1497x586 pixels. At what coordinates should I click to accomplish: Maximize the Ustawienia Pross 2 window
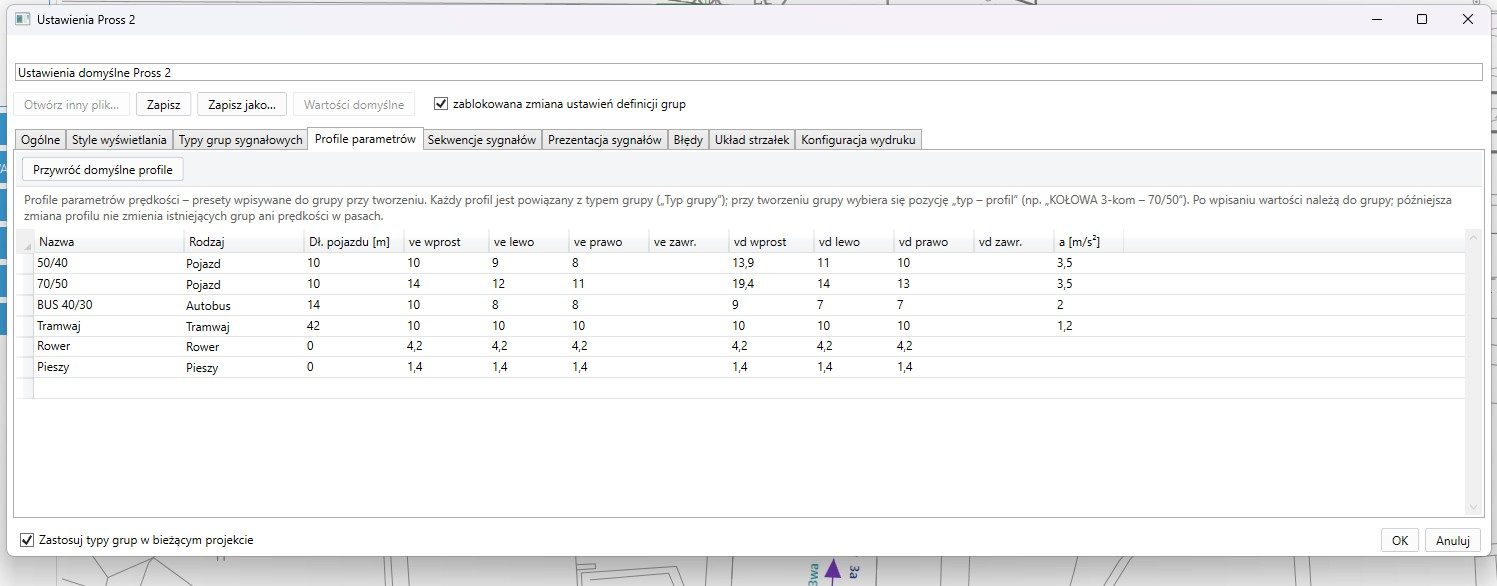(1422, 19)
